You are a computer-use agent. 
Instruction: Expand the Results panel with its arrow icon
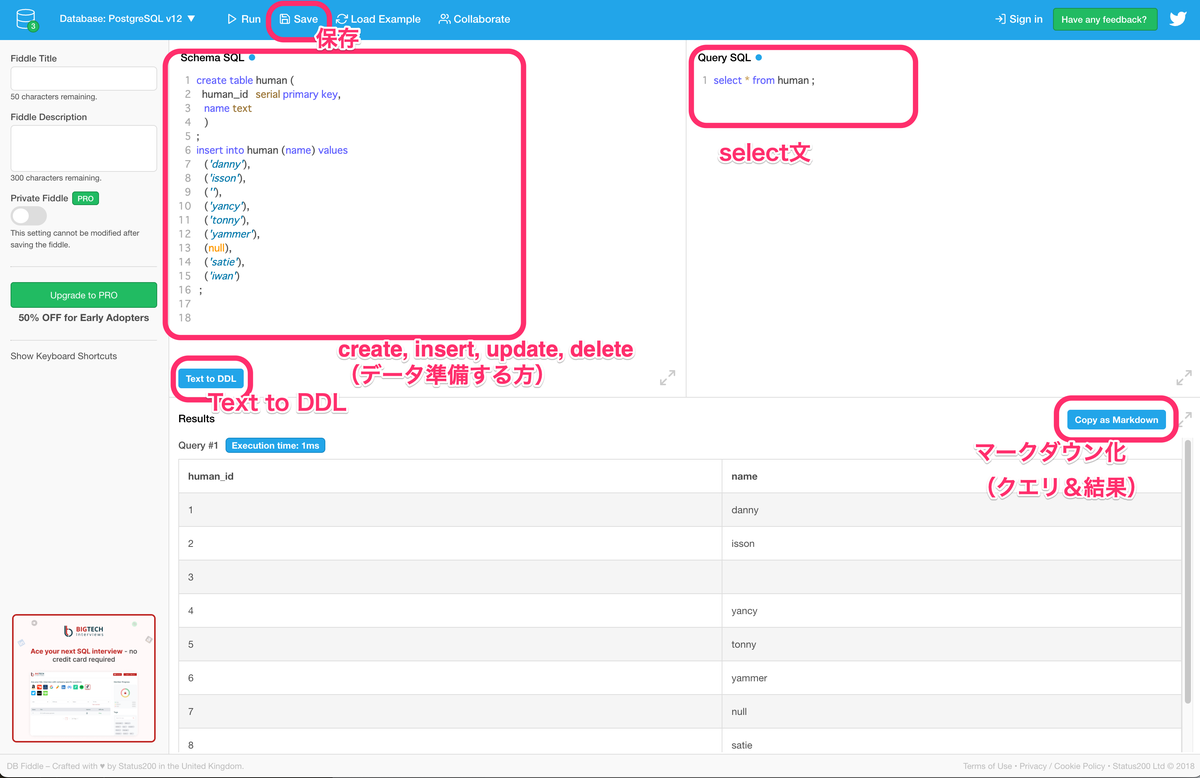1184,417
